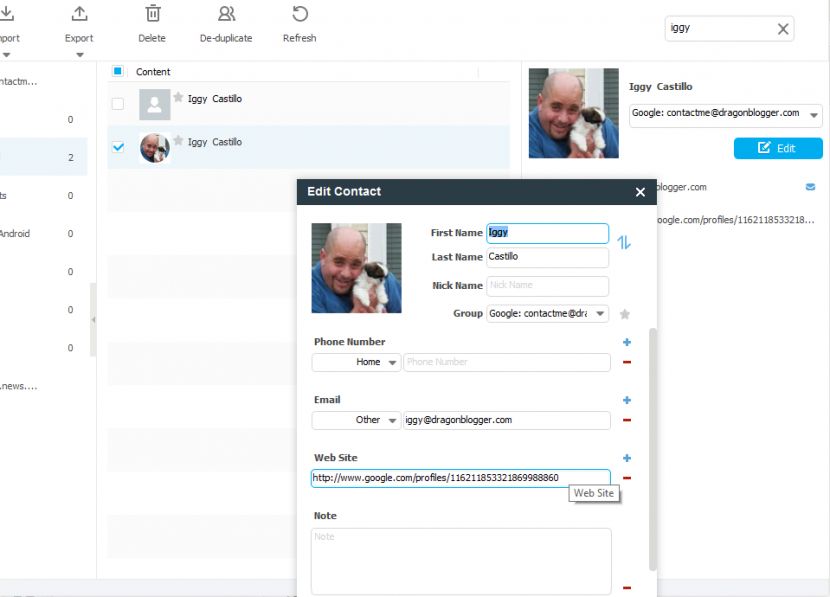The height and width of the screenshot is (597, 830).
Task: Click the large contact photo in details panel
Action: point(574,113)
